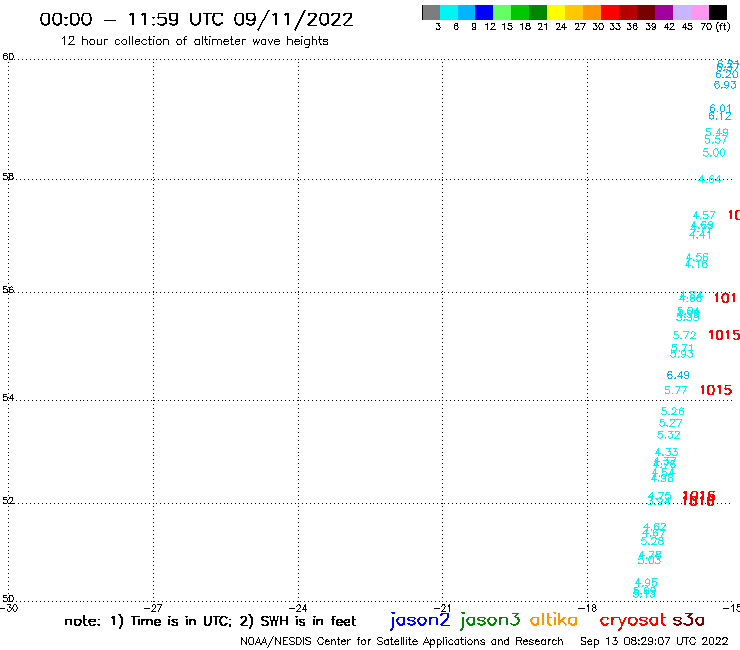Click 'NOAA/NESDIS Center for Satellite Applications and Research'

tap(402, 641)
